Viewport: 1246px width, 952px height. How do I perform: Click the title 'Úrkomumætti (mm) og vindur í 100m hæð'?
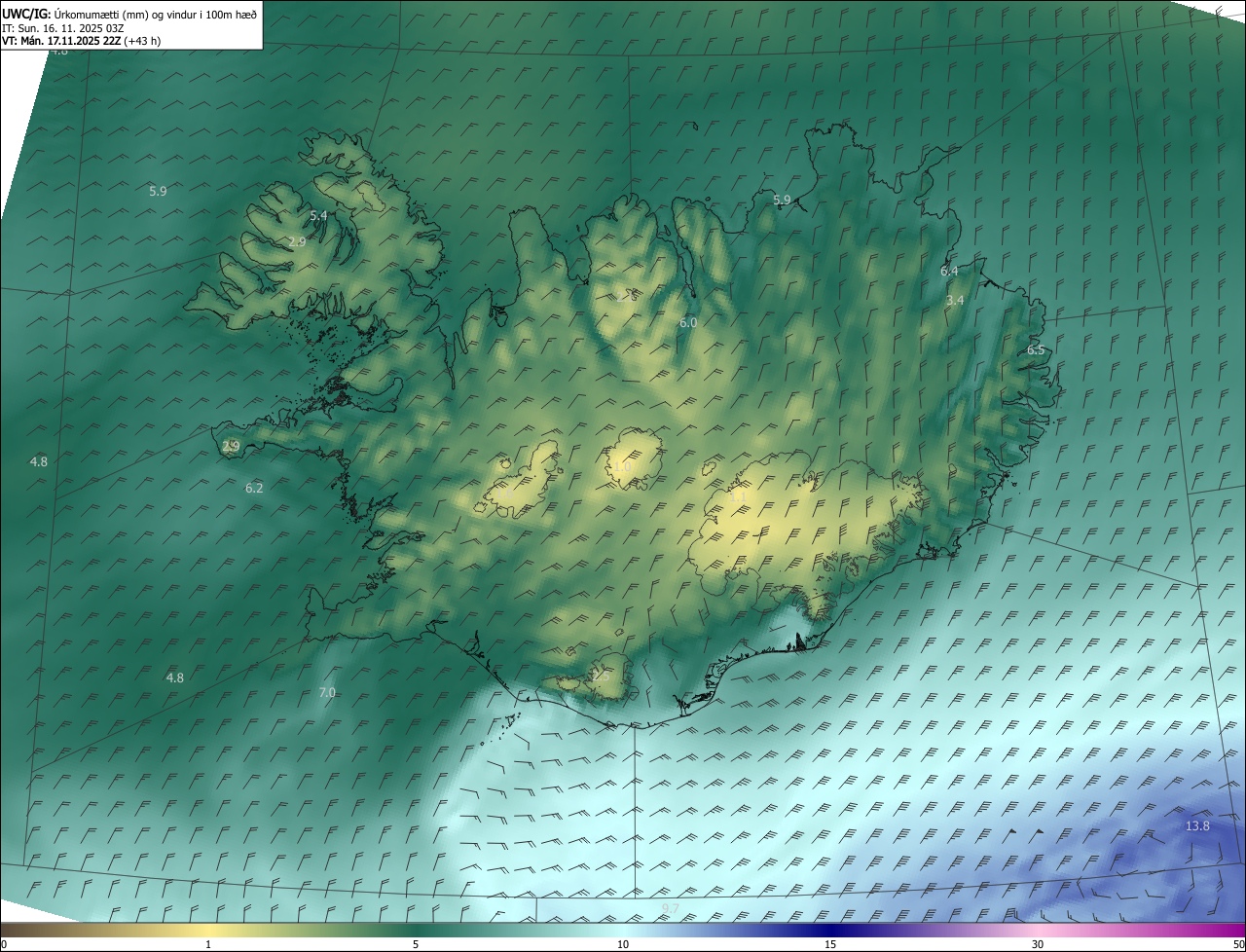click(156, 14)
